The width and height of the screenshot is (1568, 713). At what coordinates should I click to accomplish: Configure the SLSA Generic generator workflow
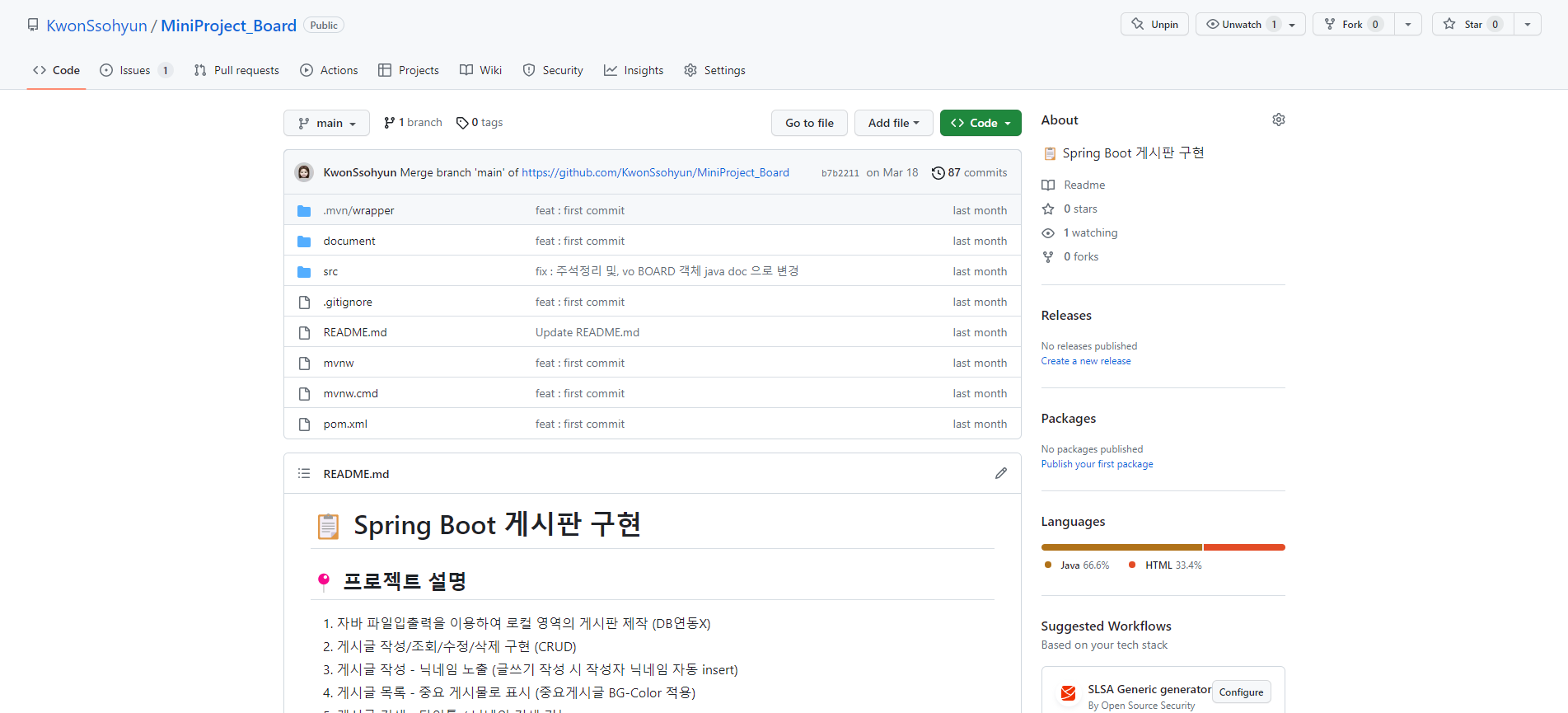(1241, 692)
